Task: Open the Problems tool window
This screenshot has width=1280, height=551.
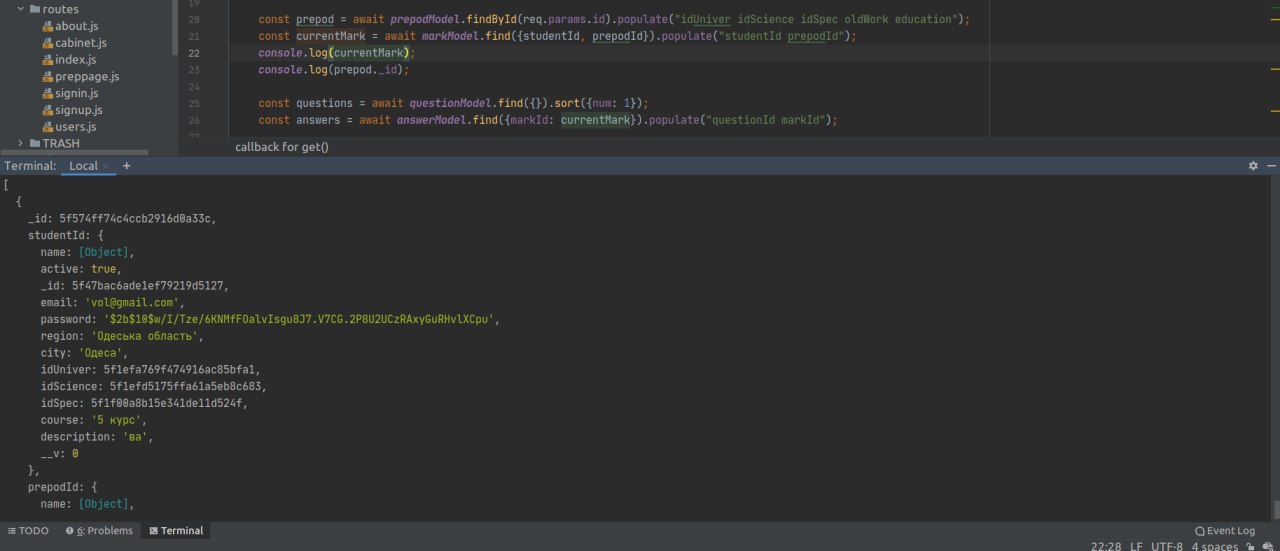Action: coord(99,531)
